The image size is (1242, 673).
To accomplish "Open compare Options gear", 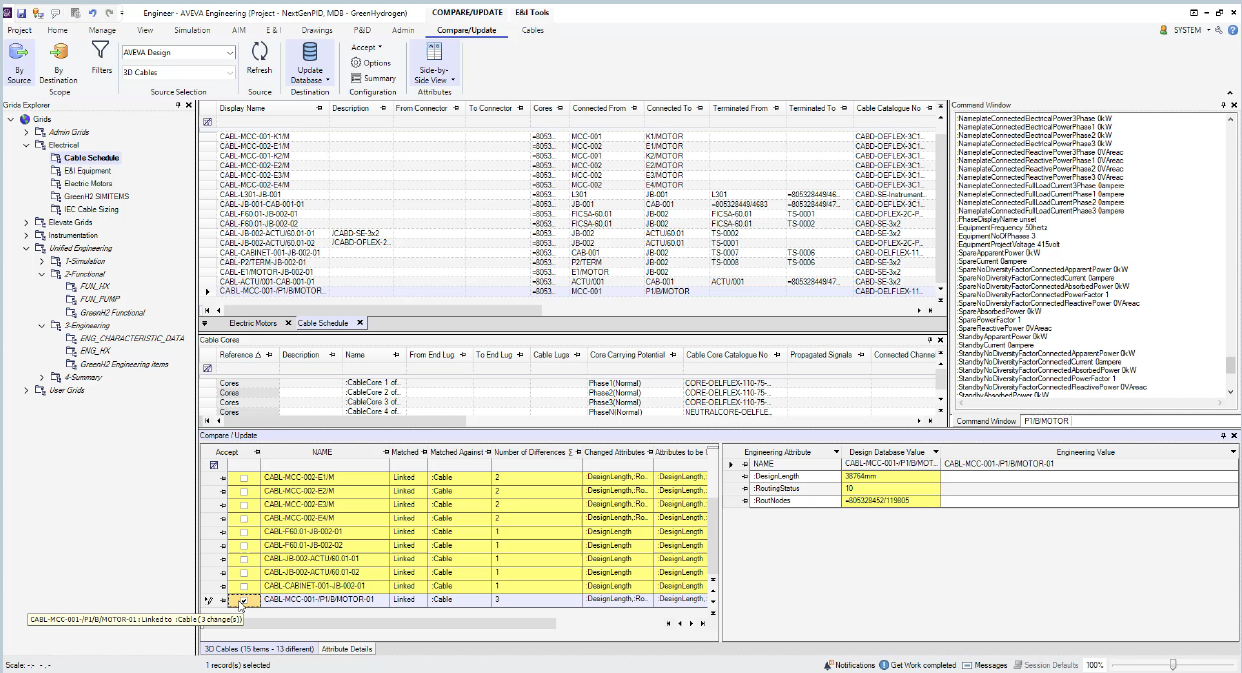I will 370,63.
